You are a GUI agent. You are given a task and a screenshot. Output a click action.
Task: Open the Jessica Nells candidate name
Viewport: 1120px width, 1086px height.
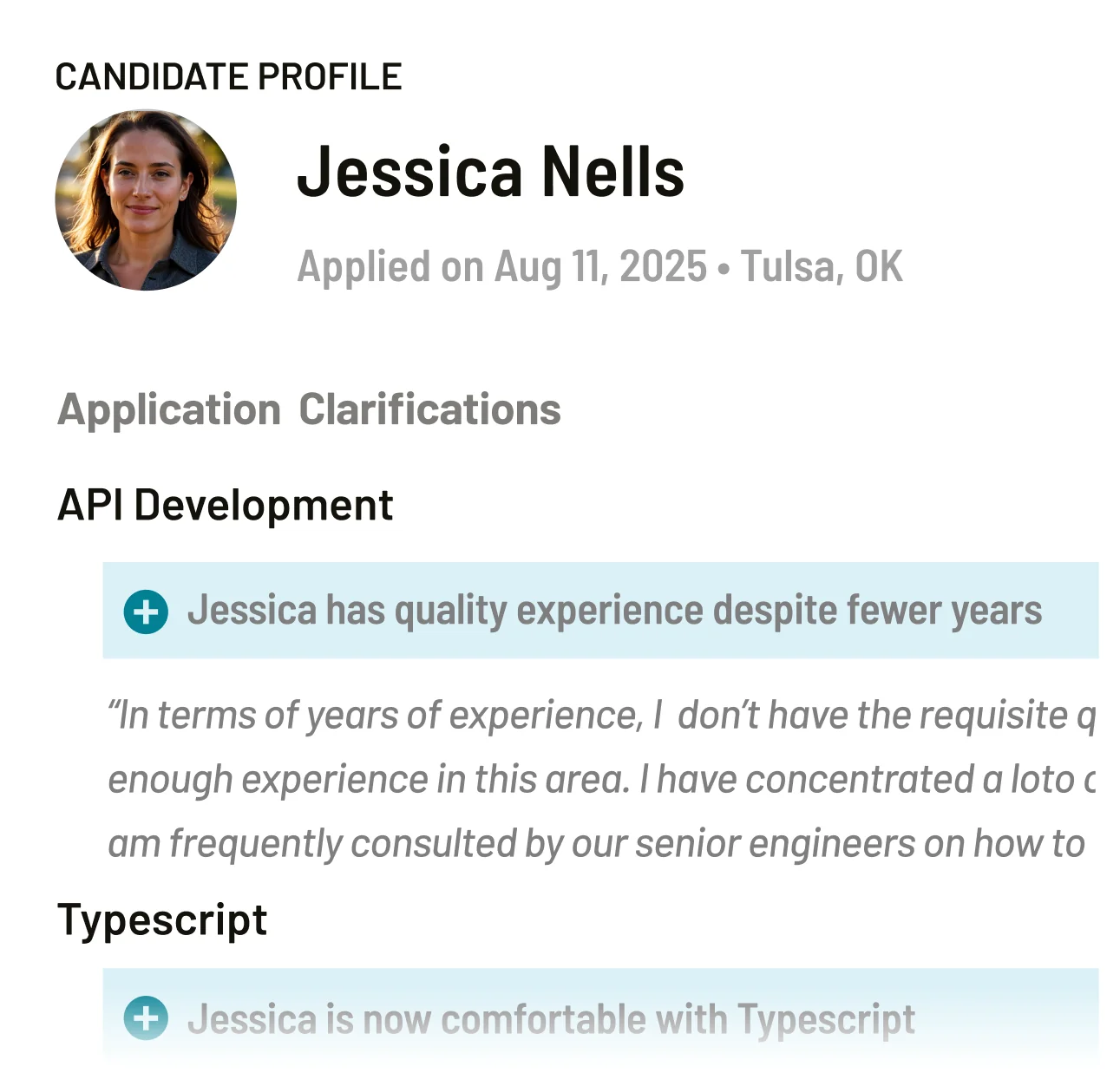(490, 172)
